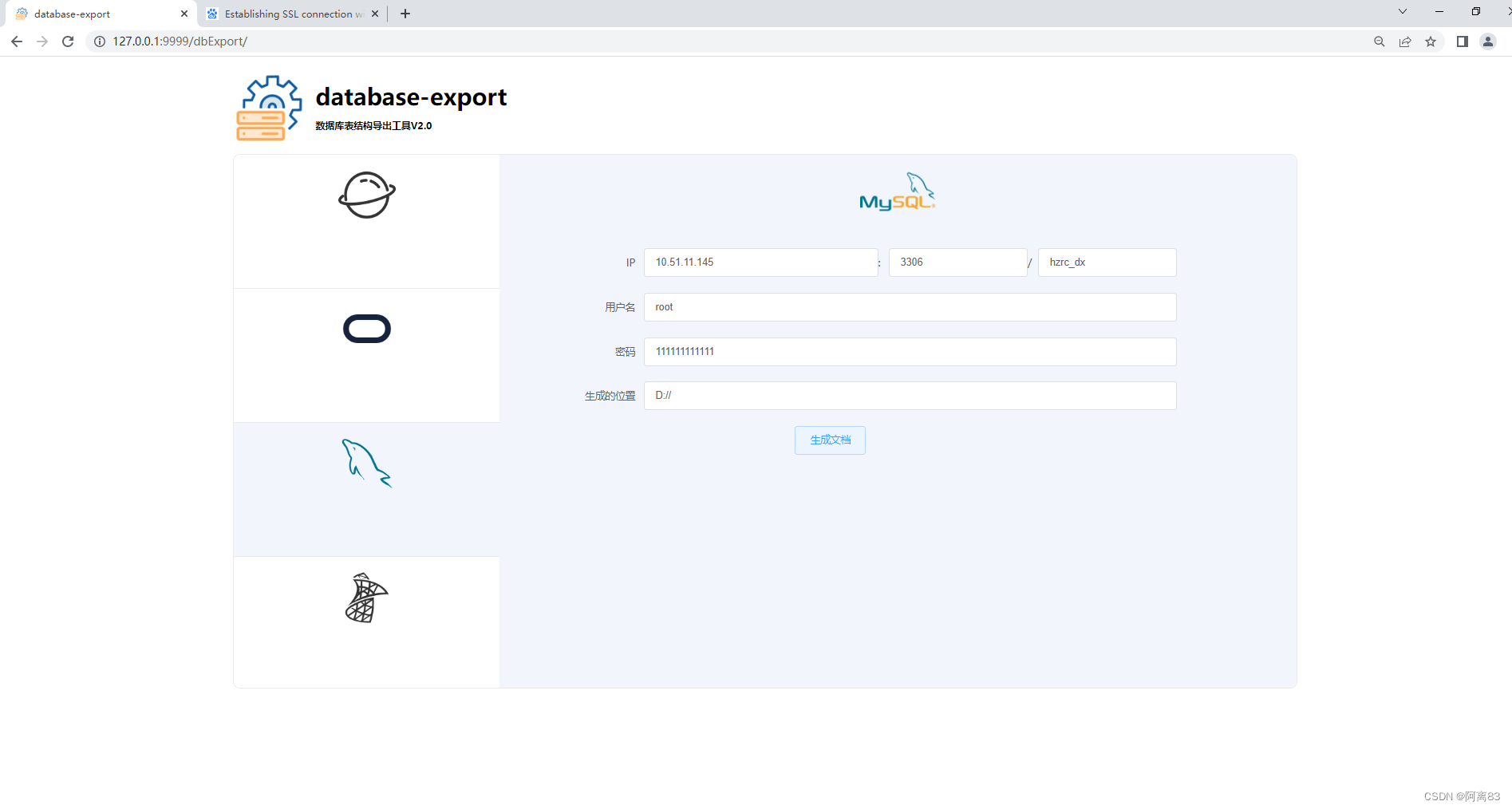Open the browser profile avatar
This screenshot has width=1512, height=809.
click(x=1488, y=41)
